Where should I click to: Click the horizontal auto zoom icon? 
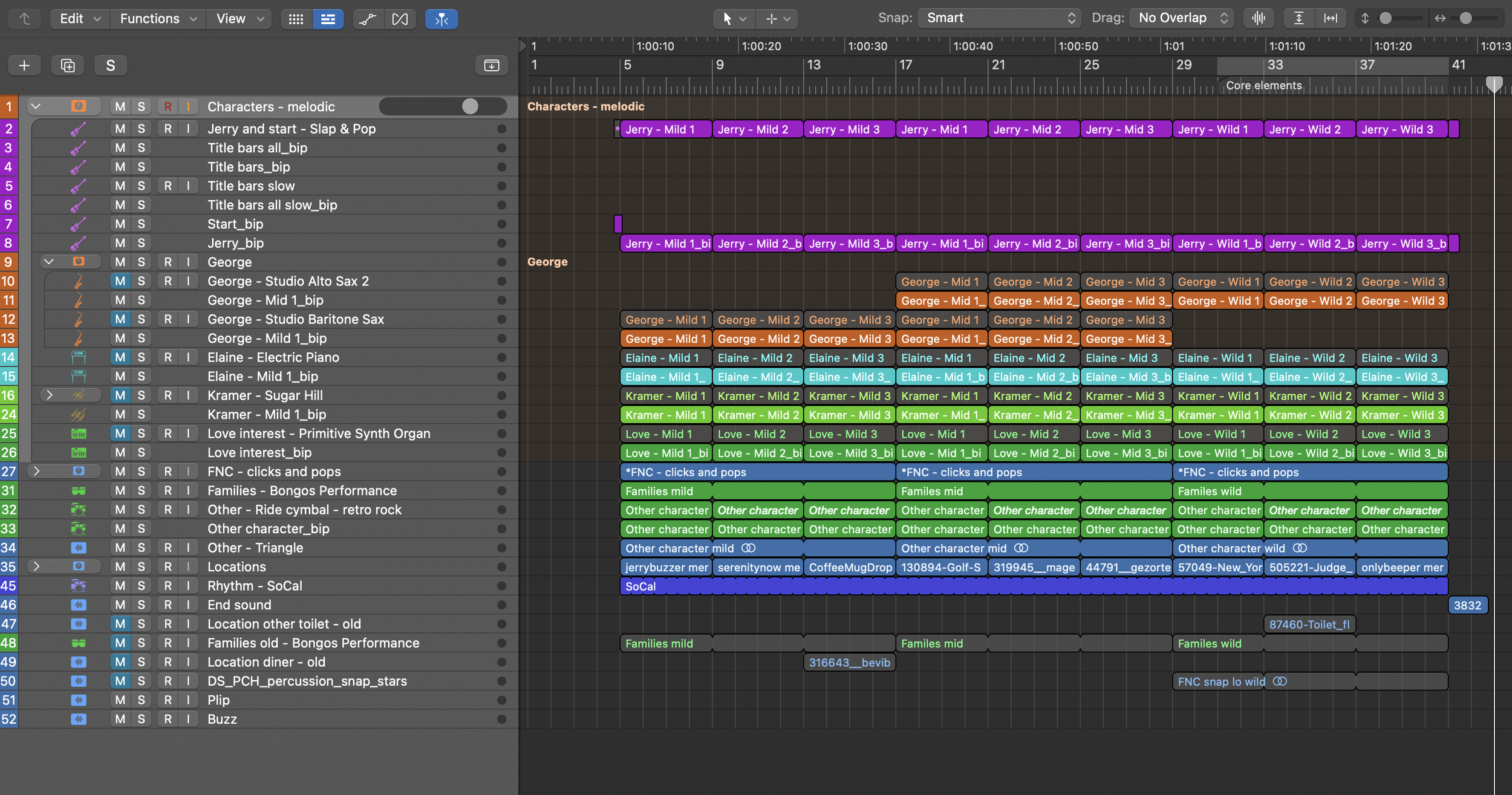(1331, 18)
